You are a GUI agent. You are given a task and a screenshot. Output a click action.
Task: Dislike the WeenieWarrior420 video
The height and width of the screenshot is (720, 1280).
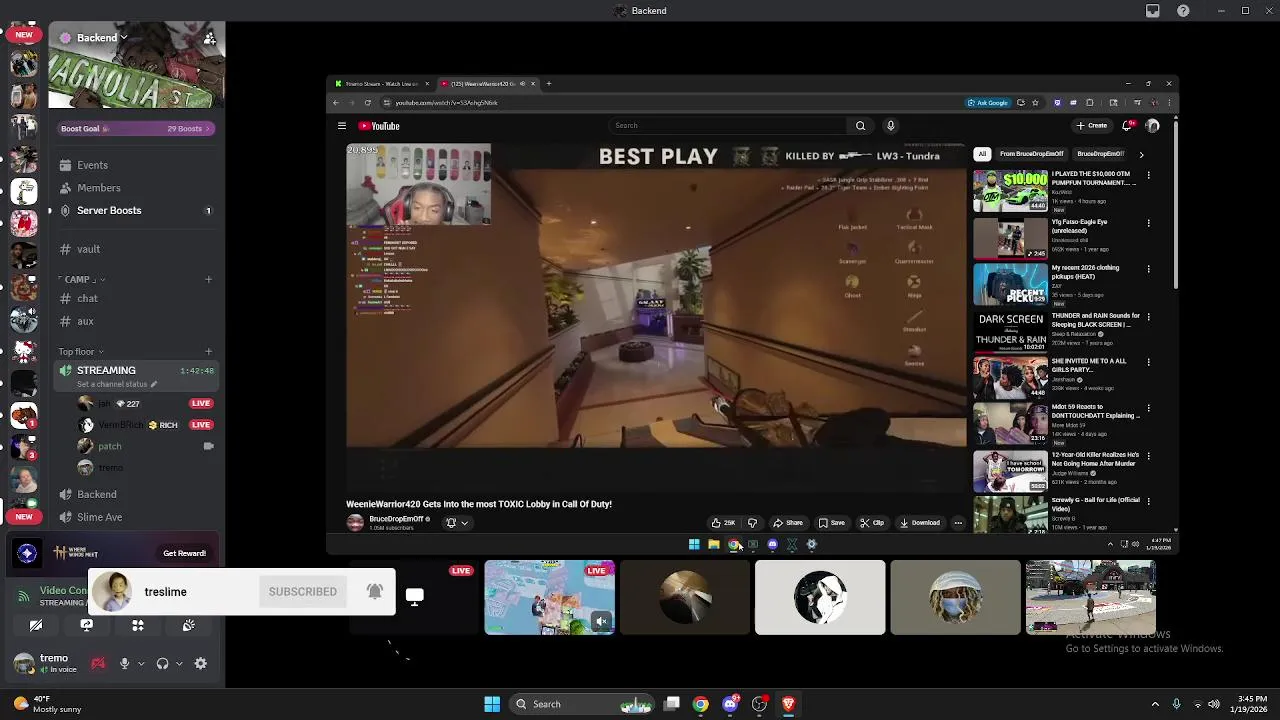(x=752, y=523)
